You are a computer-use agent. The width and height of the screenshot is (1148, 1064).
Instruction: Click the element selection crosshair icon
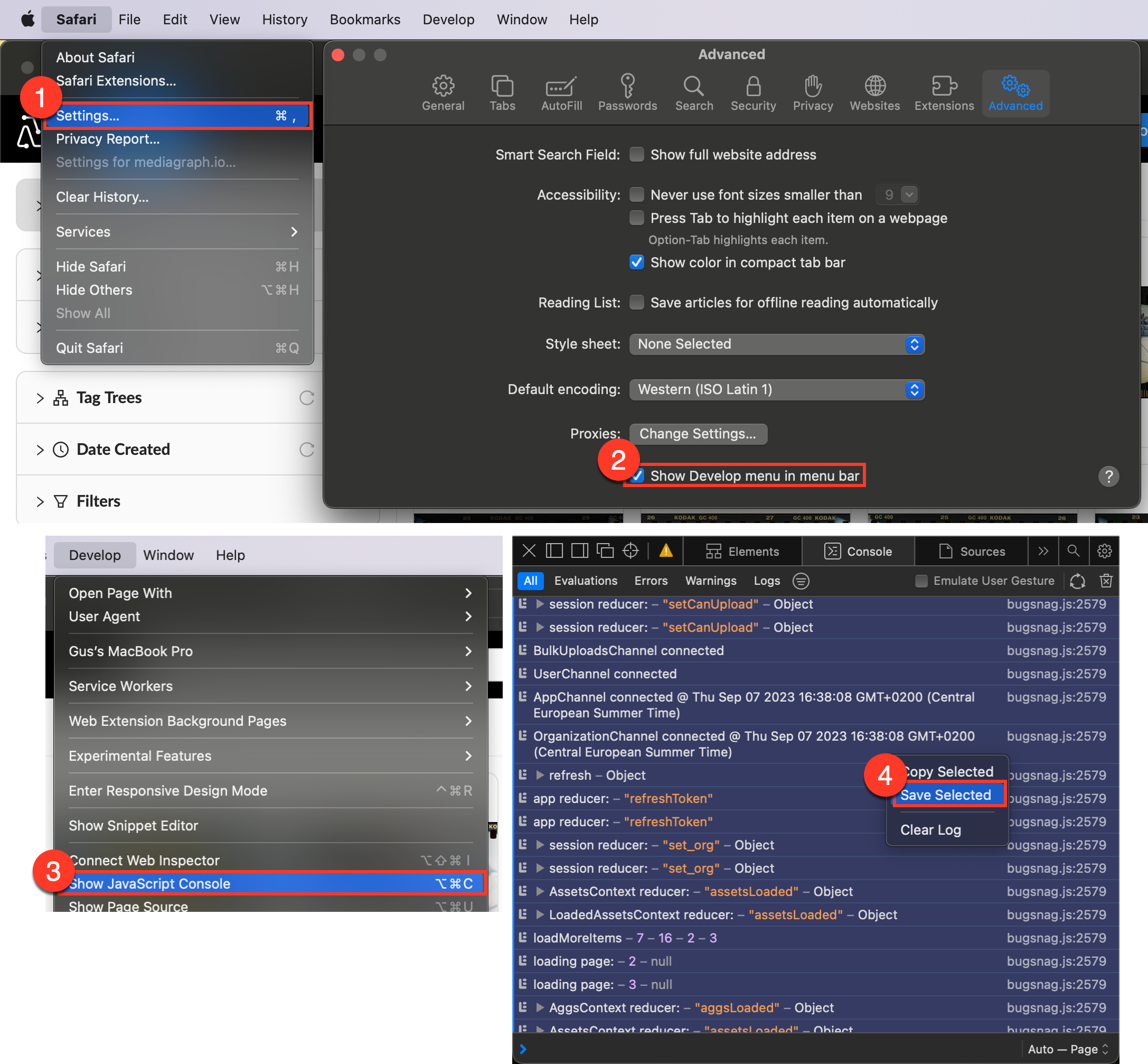point(630,551)
